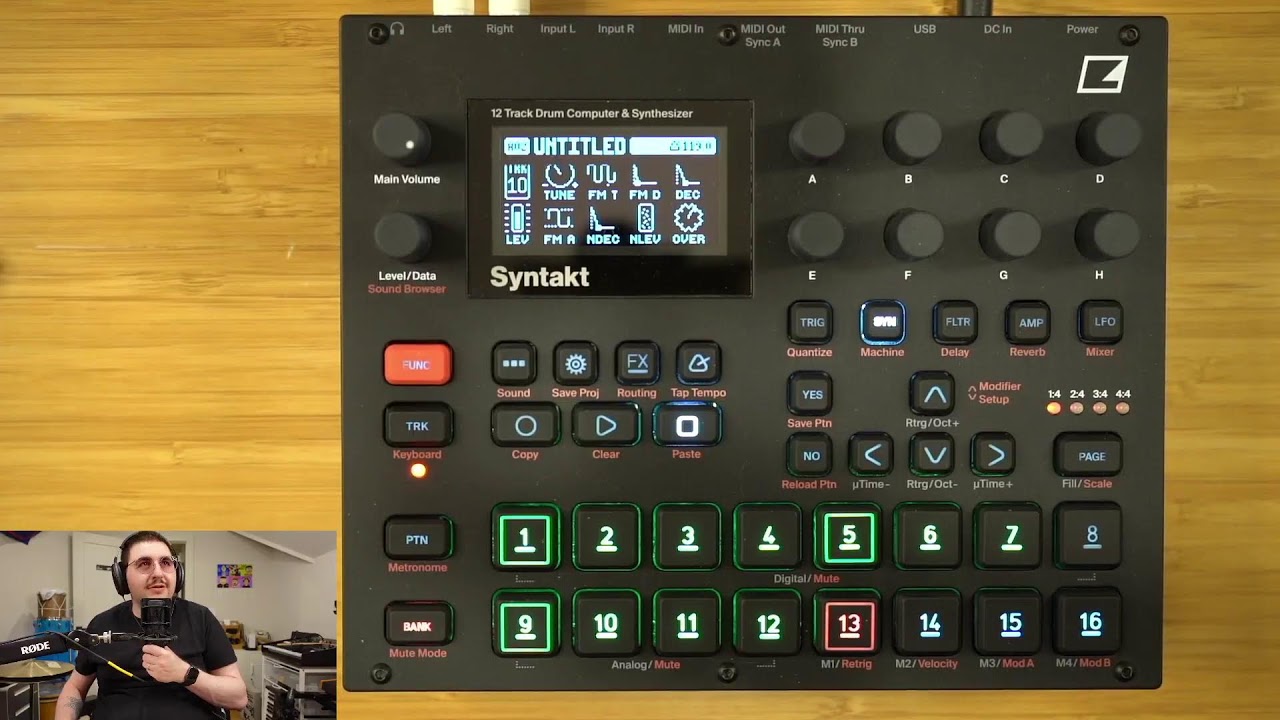Open the TRIG parameter page

point(811,323)
